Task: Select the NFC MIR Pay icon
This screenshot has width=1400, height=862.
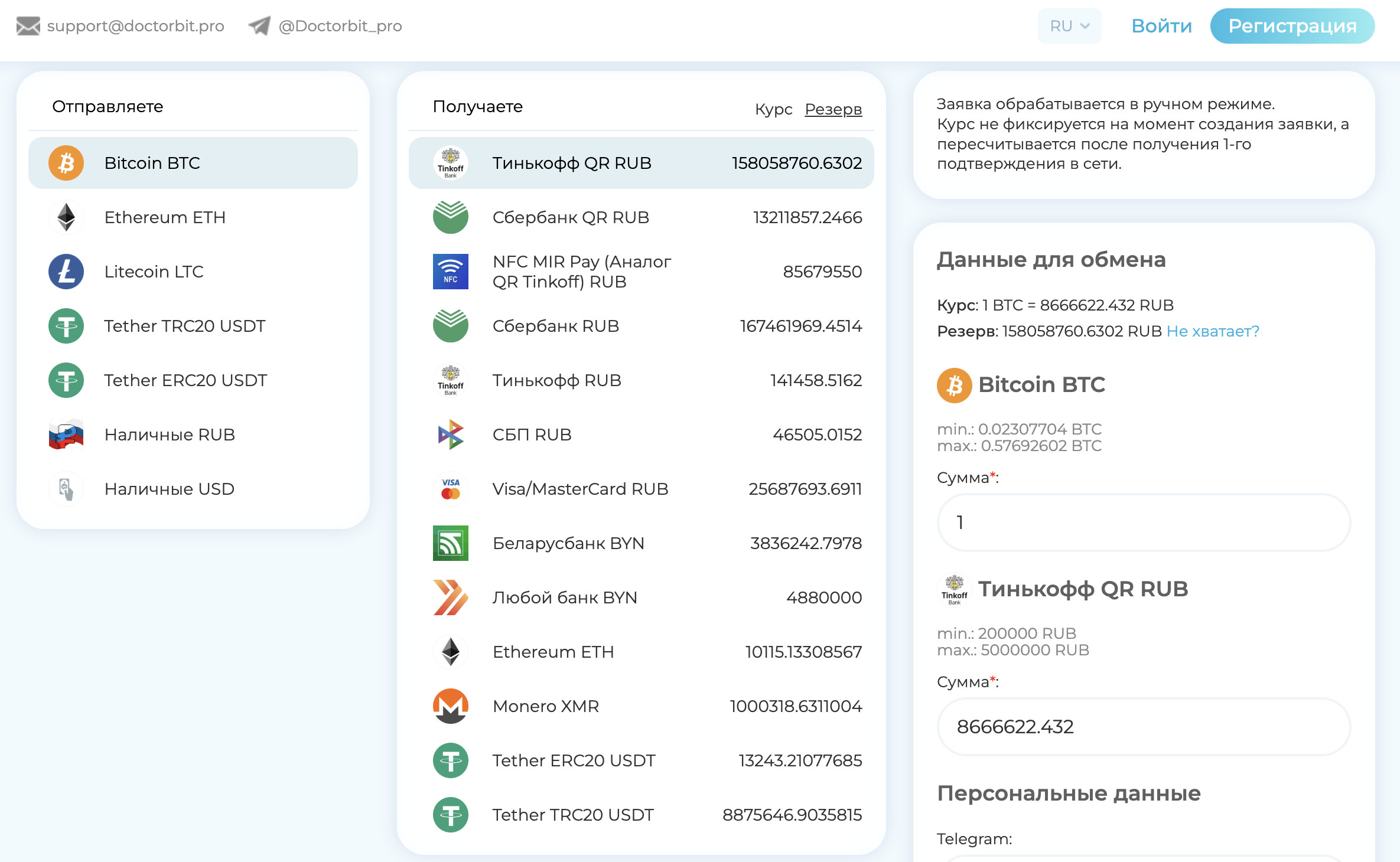Action: click(451, 272)
